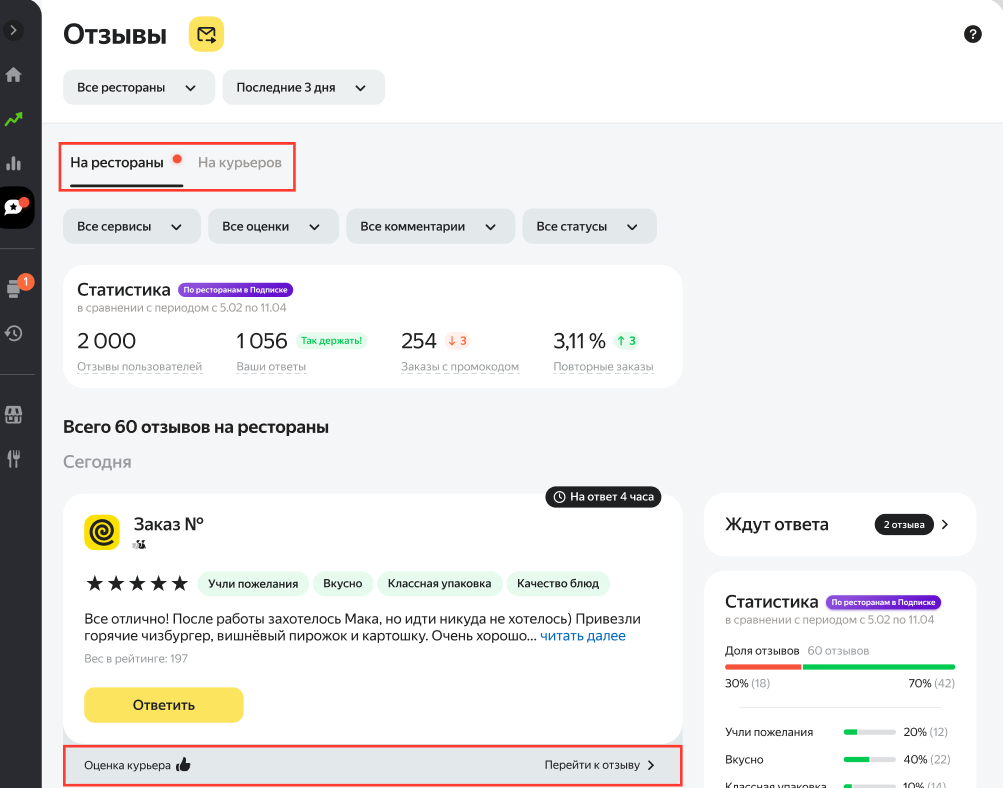Open the storefront icon in the sidebar
Image resolution: width=1003 pixels, height=788 pixels.
click(14, 414)
